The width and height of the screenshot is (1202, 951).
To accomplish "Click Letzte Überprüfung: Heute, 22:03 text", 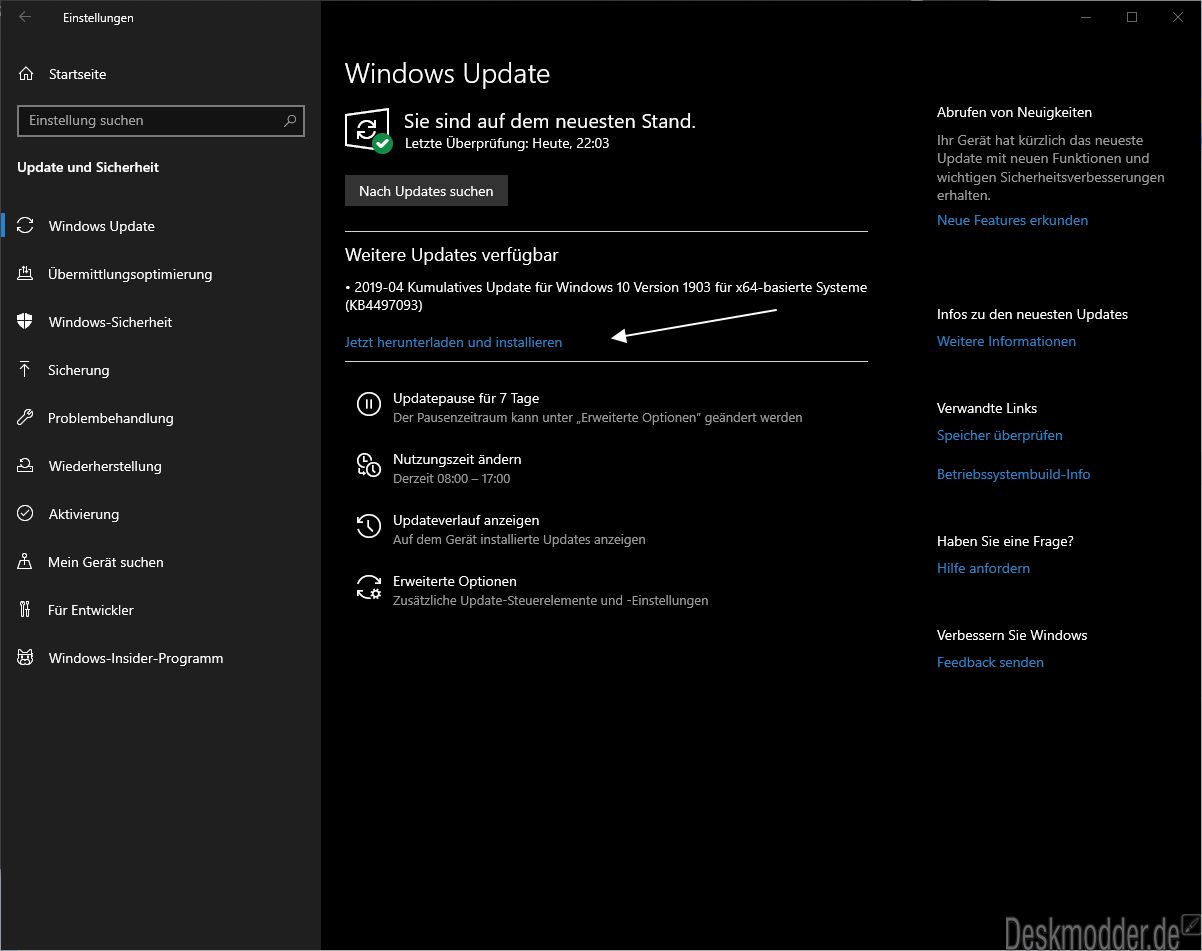I will point(507,143).
